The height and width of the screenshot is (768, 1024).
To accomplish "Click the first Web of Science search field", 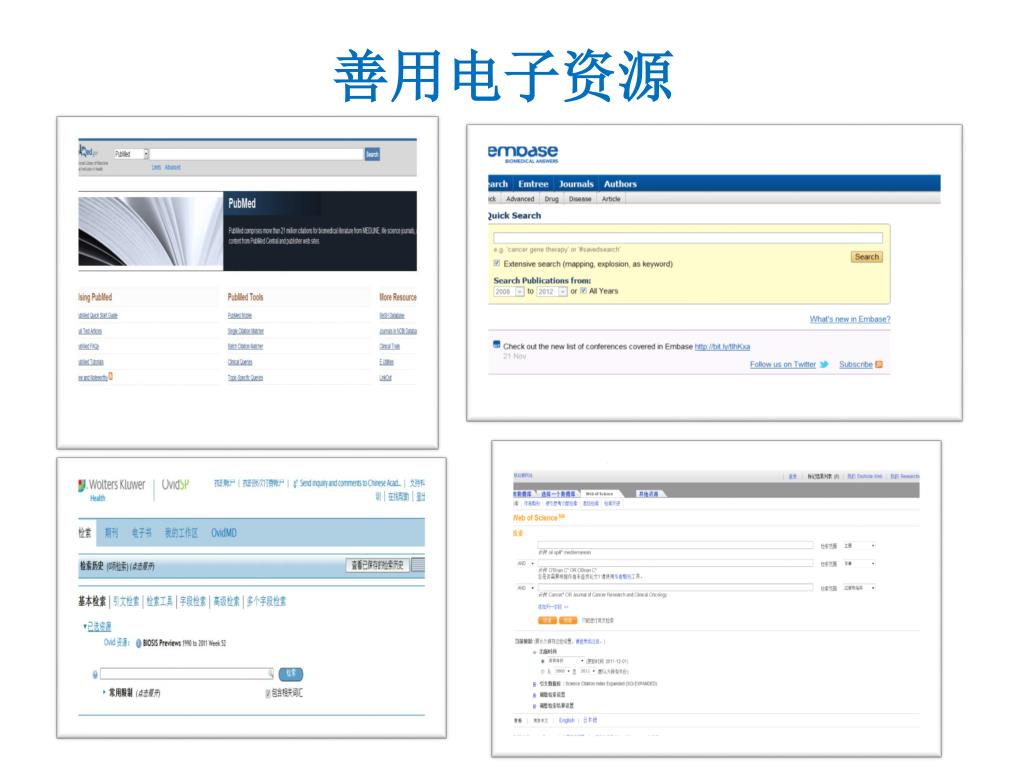I will [x=675, y=545].
